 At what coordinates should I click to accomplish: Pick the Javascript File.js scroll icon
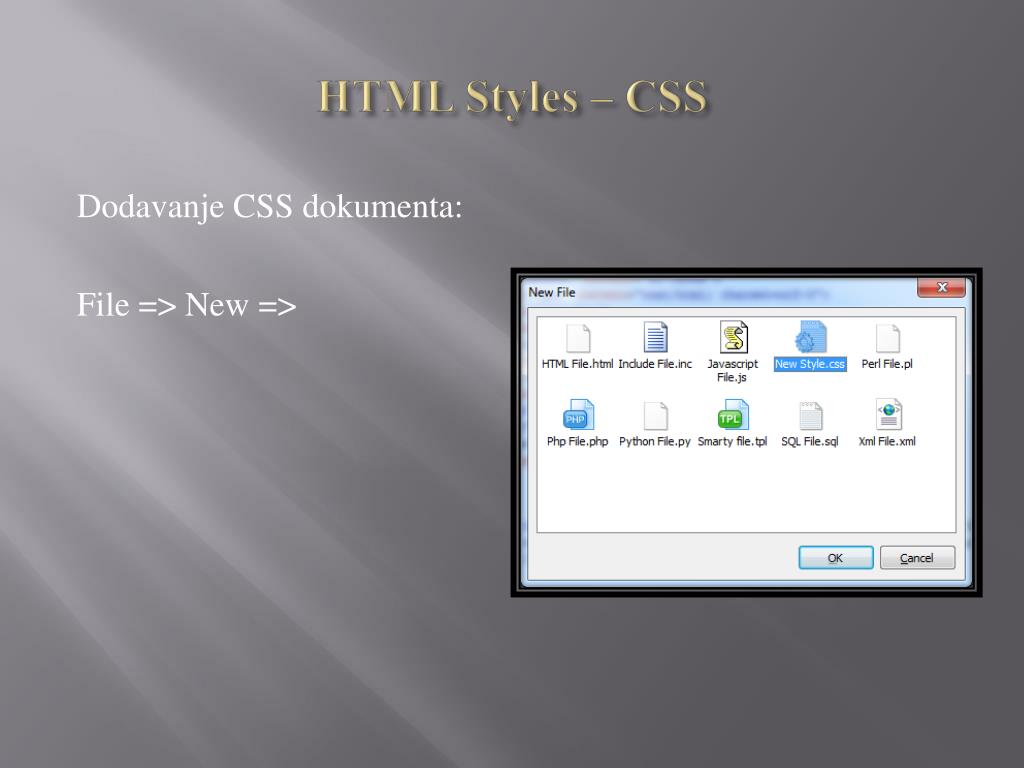(x=733, y=337)
